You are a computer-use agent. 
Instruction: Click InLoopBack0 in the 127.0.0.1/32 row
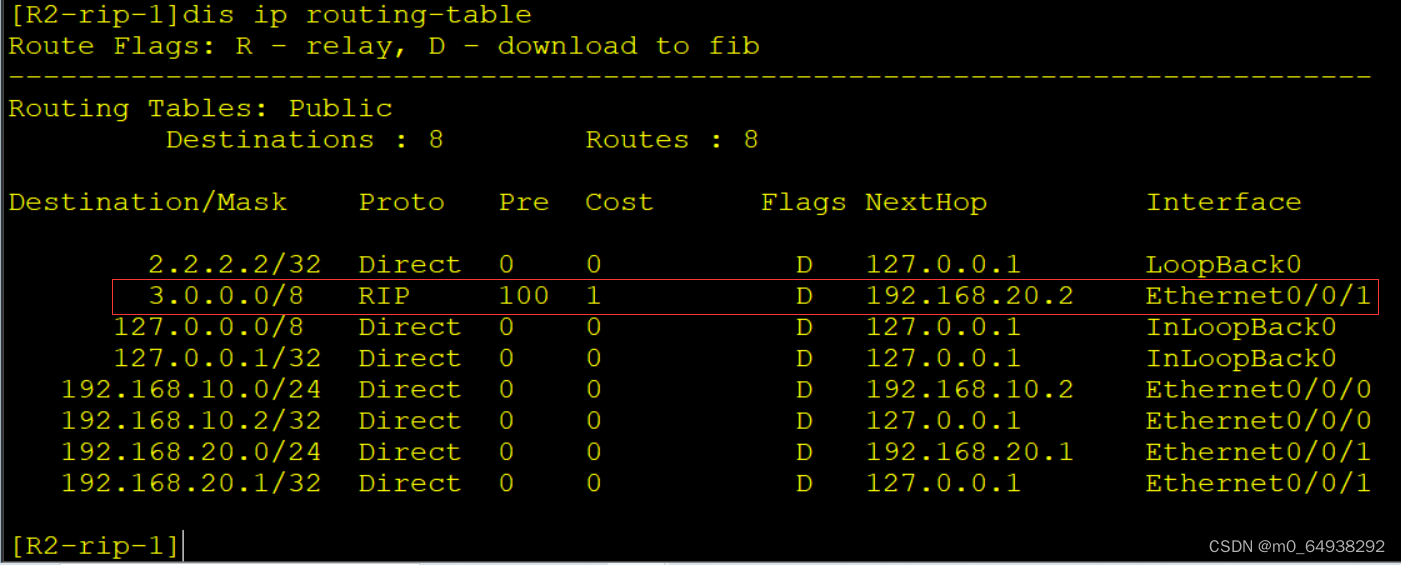(x=1241, y=358)
